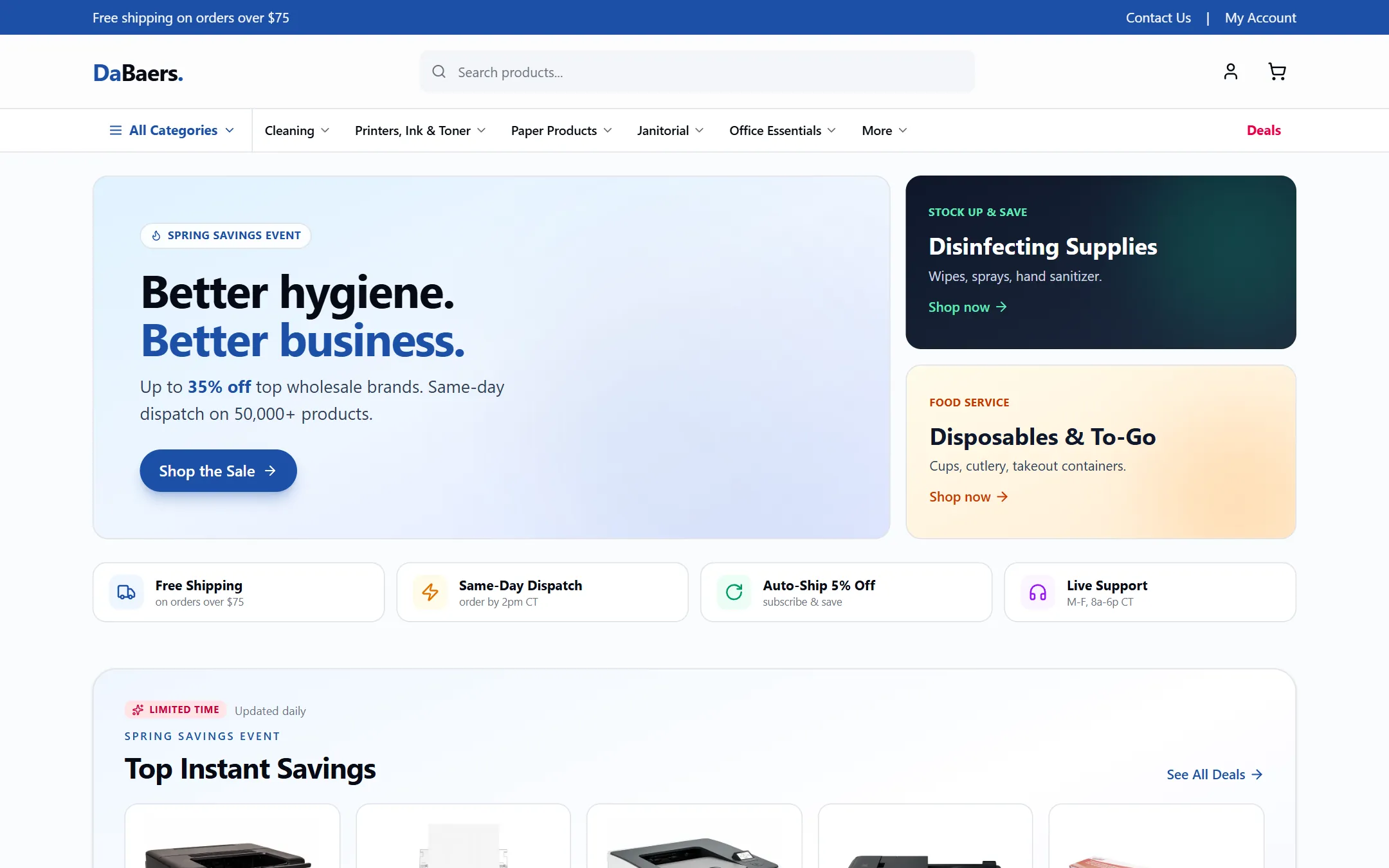This screenshot has height=868, width=1389.
Task: Click 'Live Support' label
Action: (x=1107, y=586)
